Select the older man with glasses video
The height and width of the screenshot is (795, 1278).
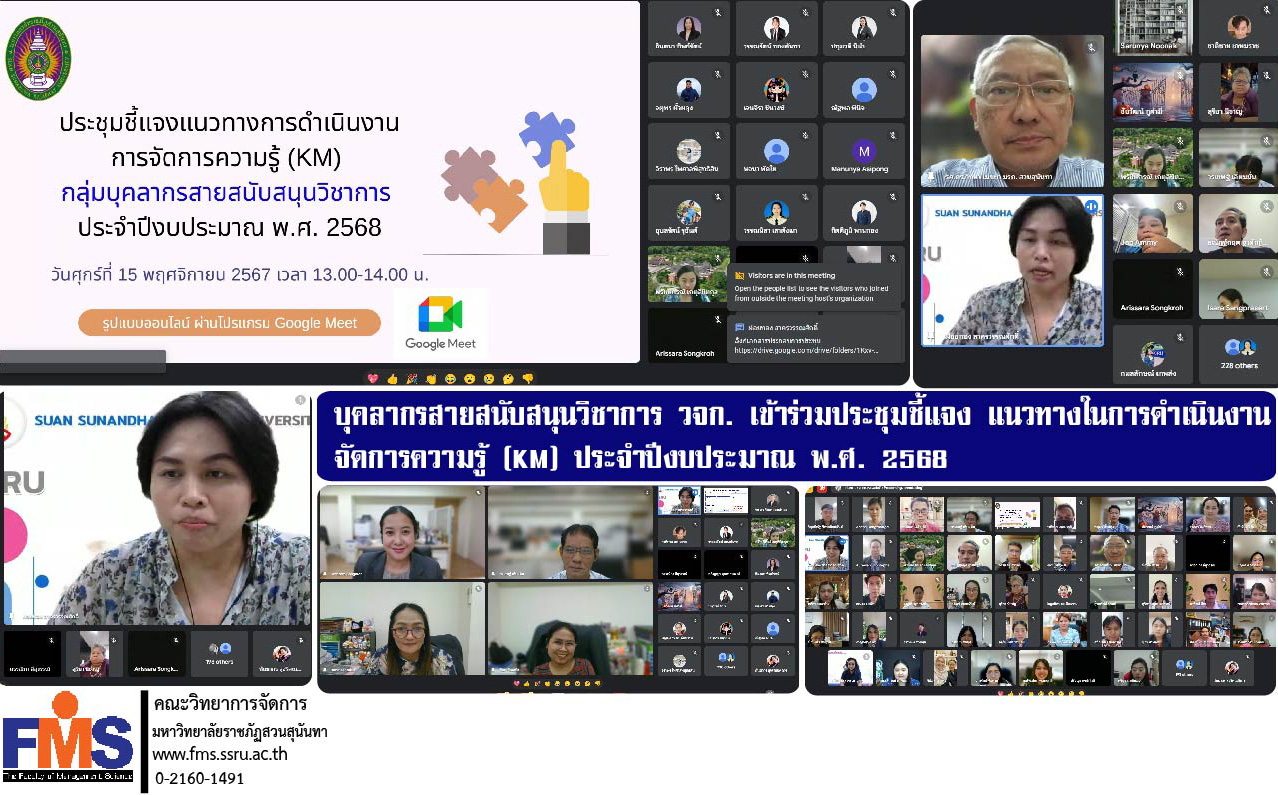(x=1011, y=110)
